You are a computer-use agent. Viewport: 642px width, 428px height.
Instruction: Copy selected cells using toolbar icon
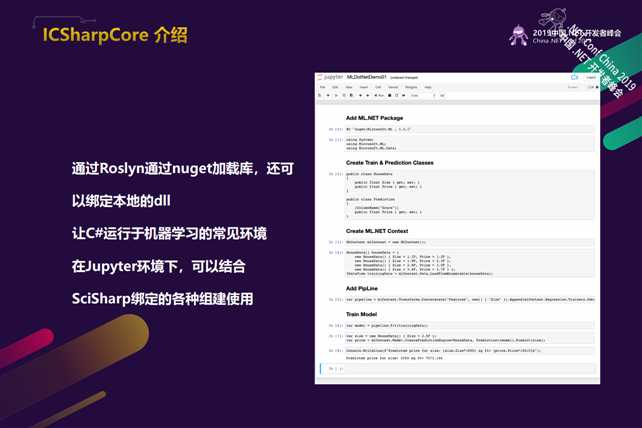pos(344,95)
